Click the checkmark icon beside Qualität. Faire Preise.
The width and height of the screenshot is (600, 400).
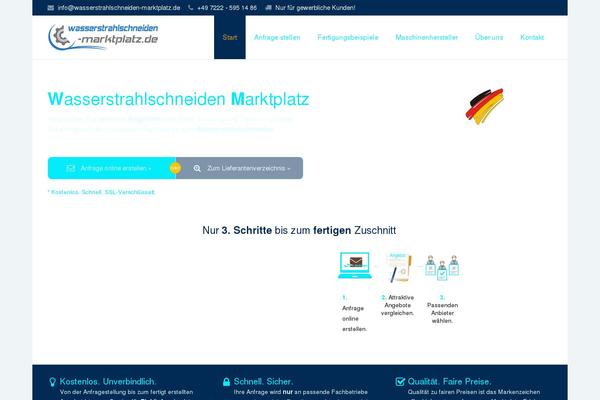(x=400, y=382)
